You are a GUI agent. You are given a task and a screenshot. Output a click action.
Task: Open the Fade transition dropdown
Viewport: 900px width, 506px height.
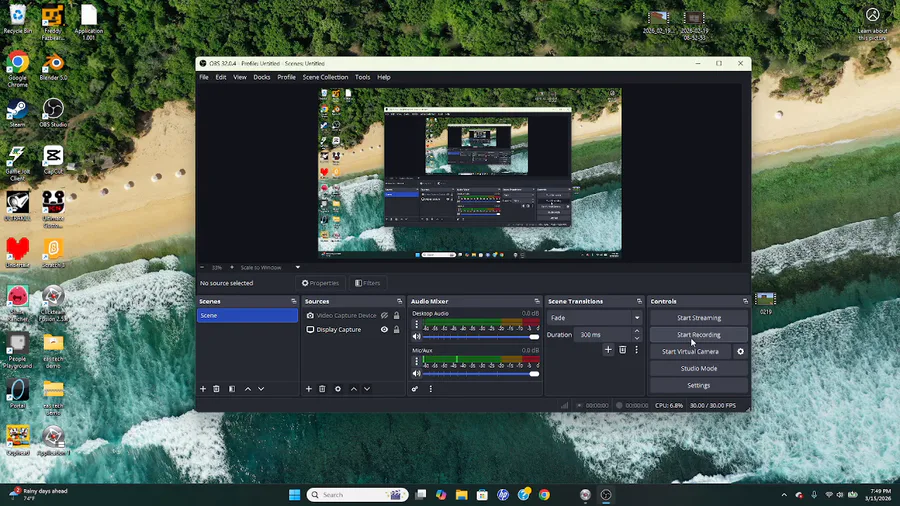click(594, 318)
